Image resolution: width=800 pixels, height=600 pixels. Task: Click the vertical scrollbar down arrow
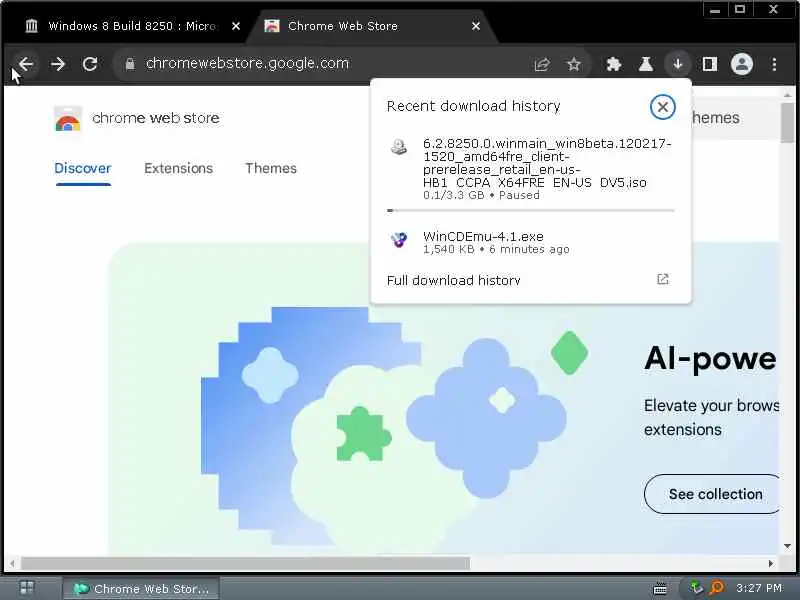(x=787, y=546)
